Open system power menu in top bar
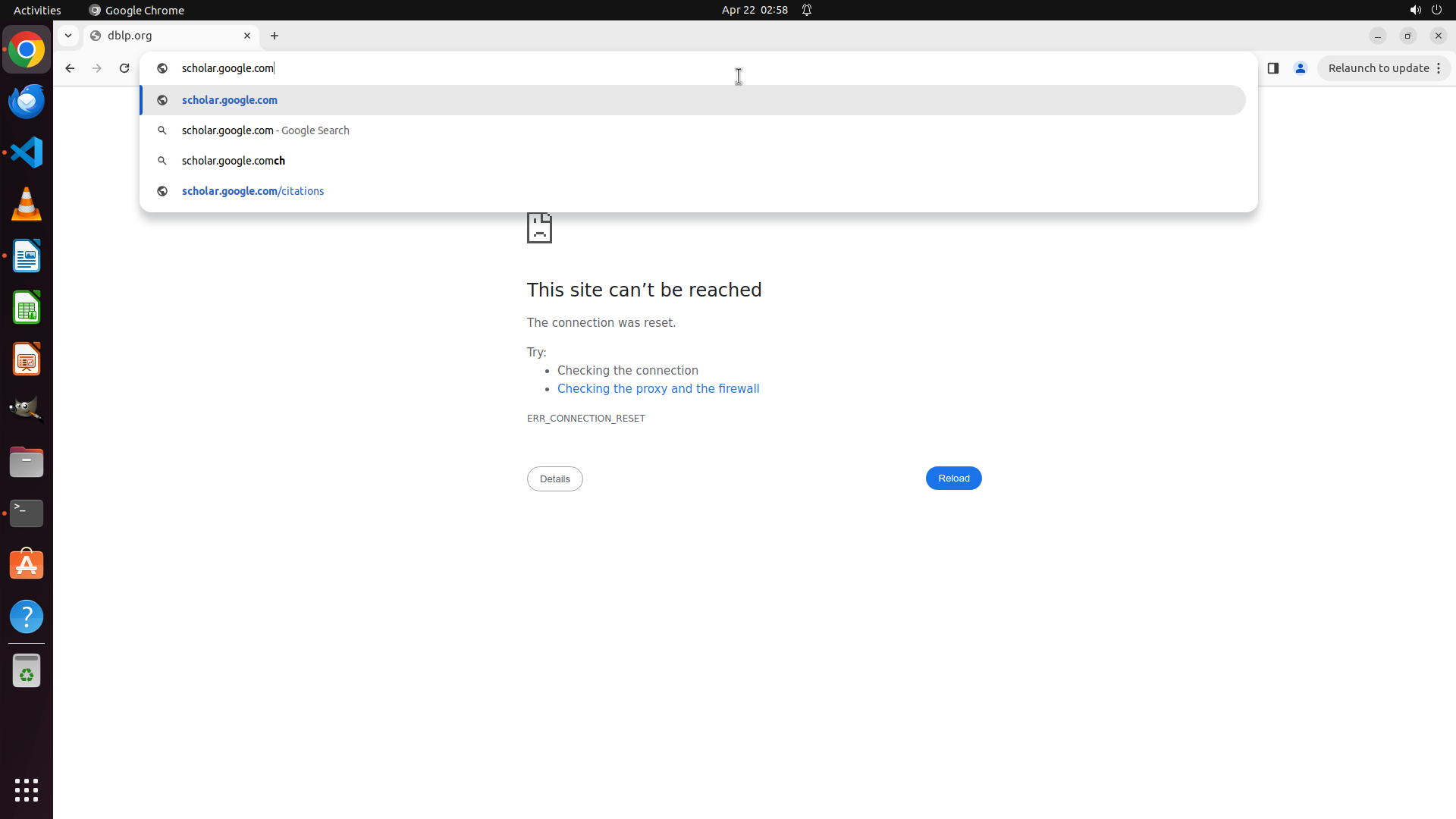This screenshot has height=819, width=1456. click(x=1436, y=10)
